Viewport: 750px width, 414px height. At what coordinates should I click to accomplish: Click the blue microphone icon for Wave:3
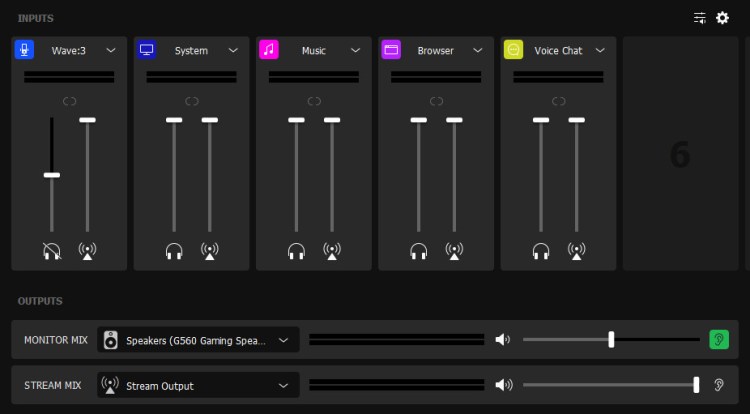pos(24,50)
